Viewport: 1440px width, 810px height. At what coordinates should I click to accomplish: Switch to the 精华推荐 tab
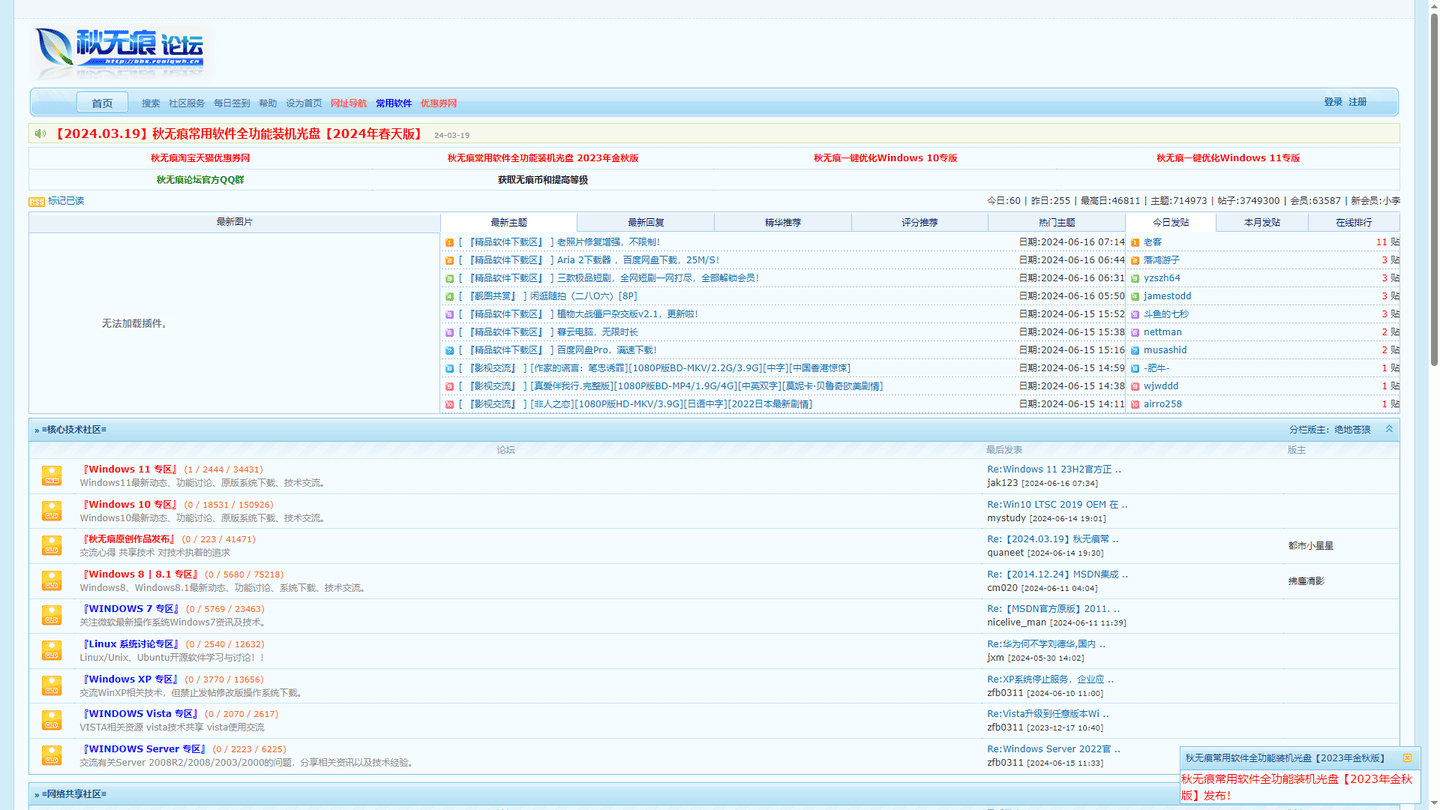783,223
